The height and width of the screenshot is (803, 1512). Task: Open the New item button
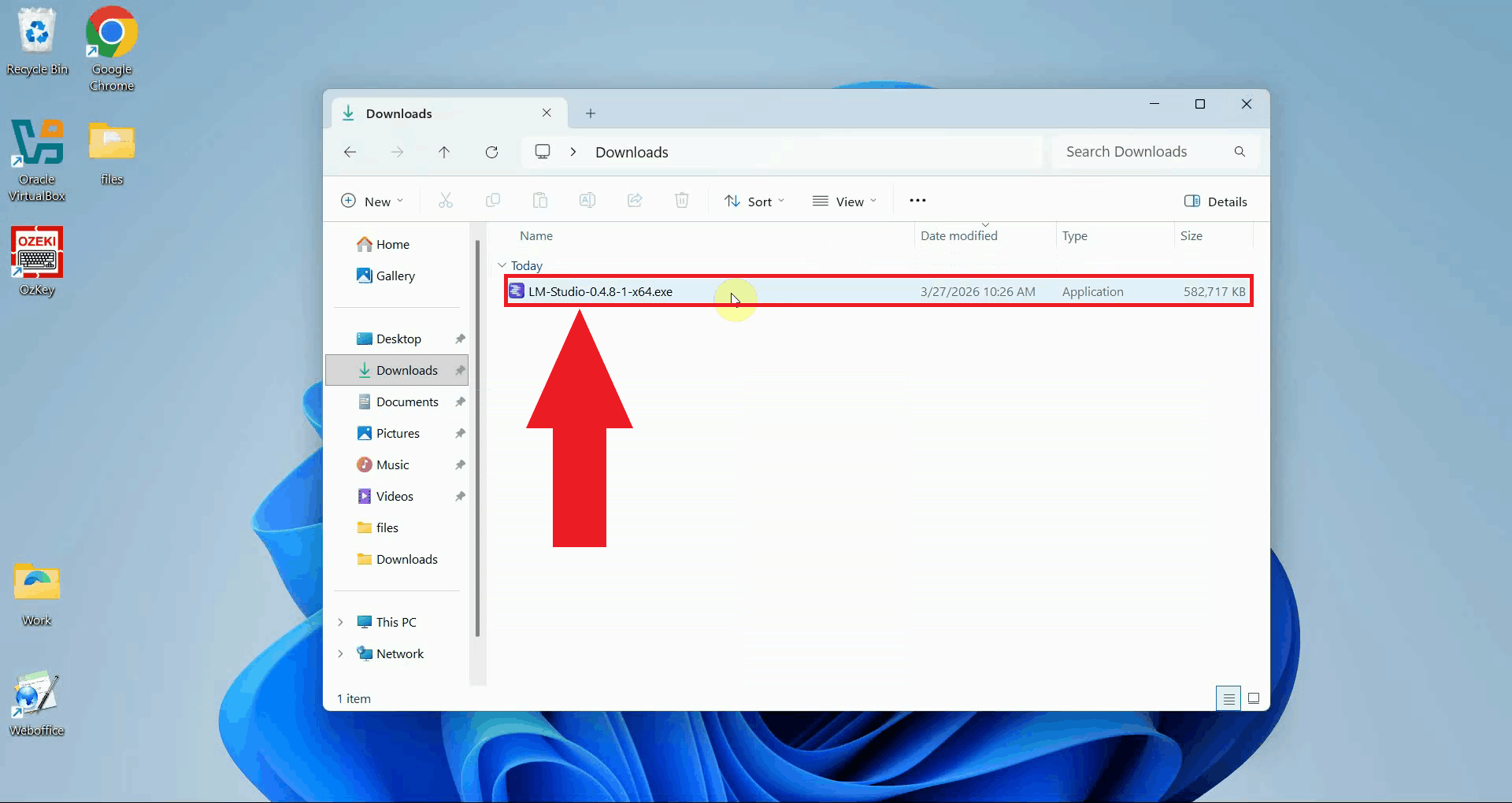(x=372, y=202)
